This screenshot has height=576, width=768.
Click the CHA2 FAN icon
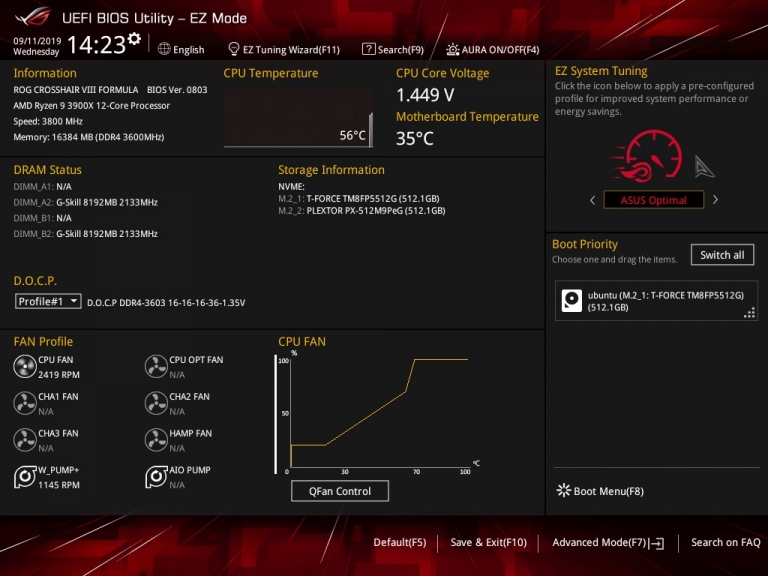click(156, 403)
